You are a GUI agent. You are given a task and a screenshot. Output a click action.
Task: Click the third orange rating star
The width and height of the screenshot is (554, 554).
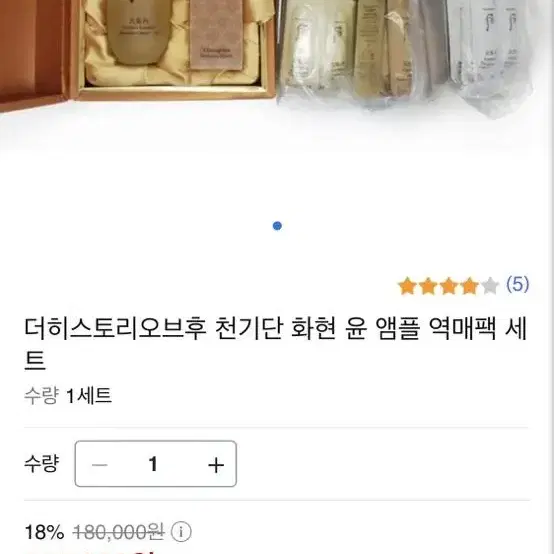click(x=449, y=286)
